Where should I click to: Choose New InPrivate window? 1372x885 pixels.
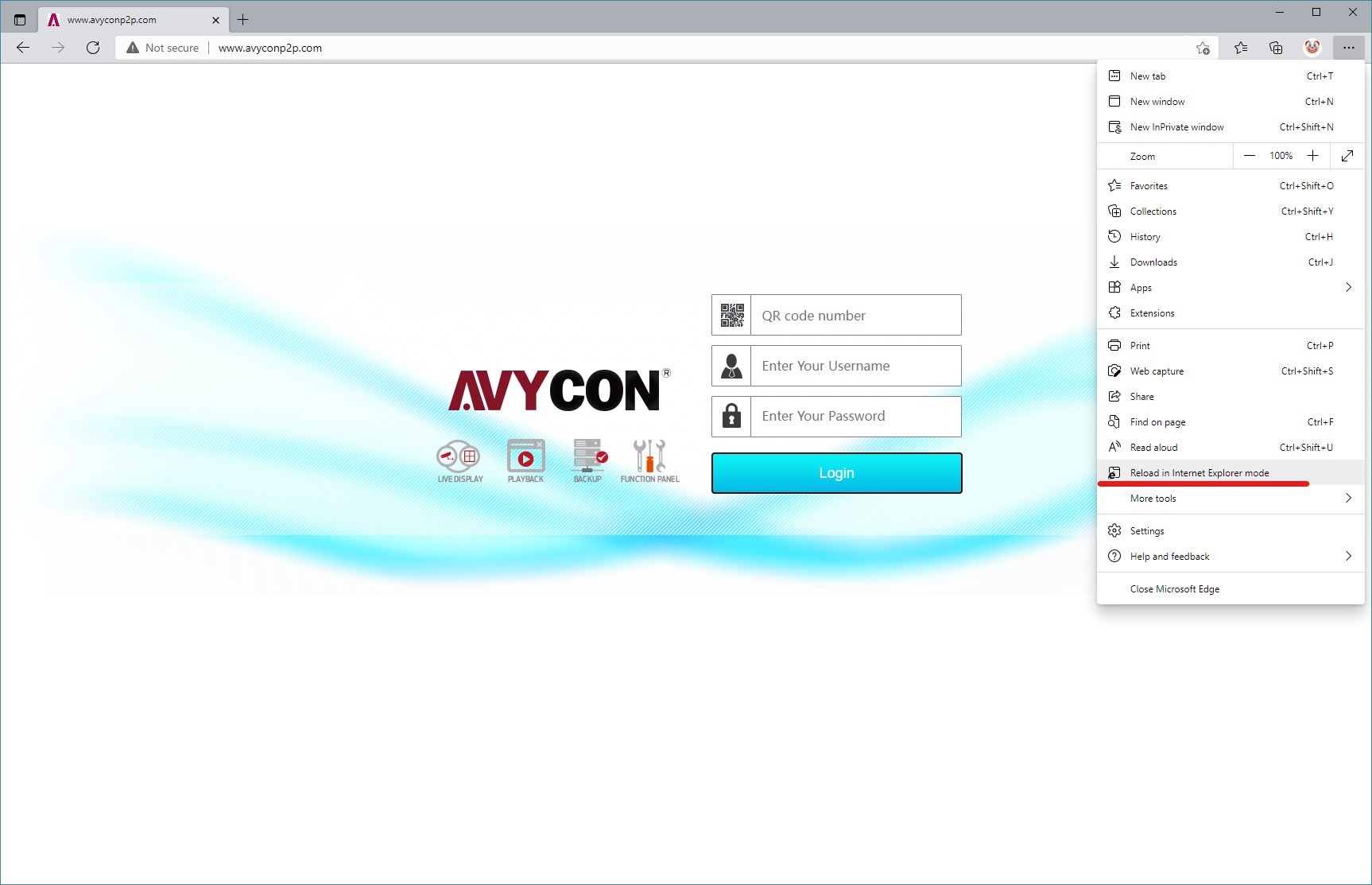pyautogui.click(x=1231, y=127)
